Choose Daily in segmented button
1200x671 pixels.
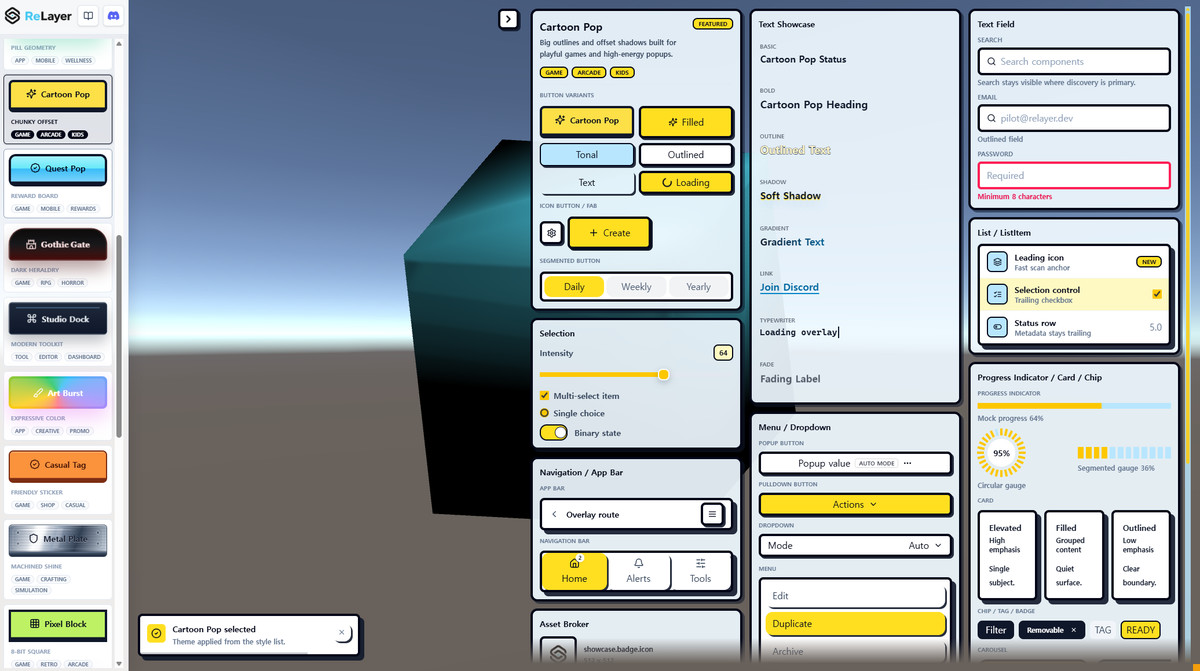tap(574, 287)
